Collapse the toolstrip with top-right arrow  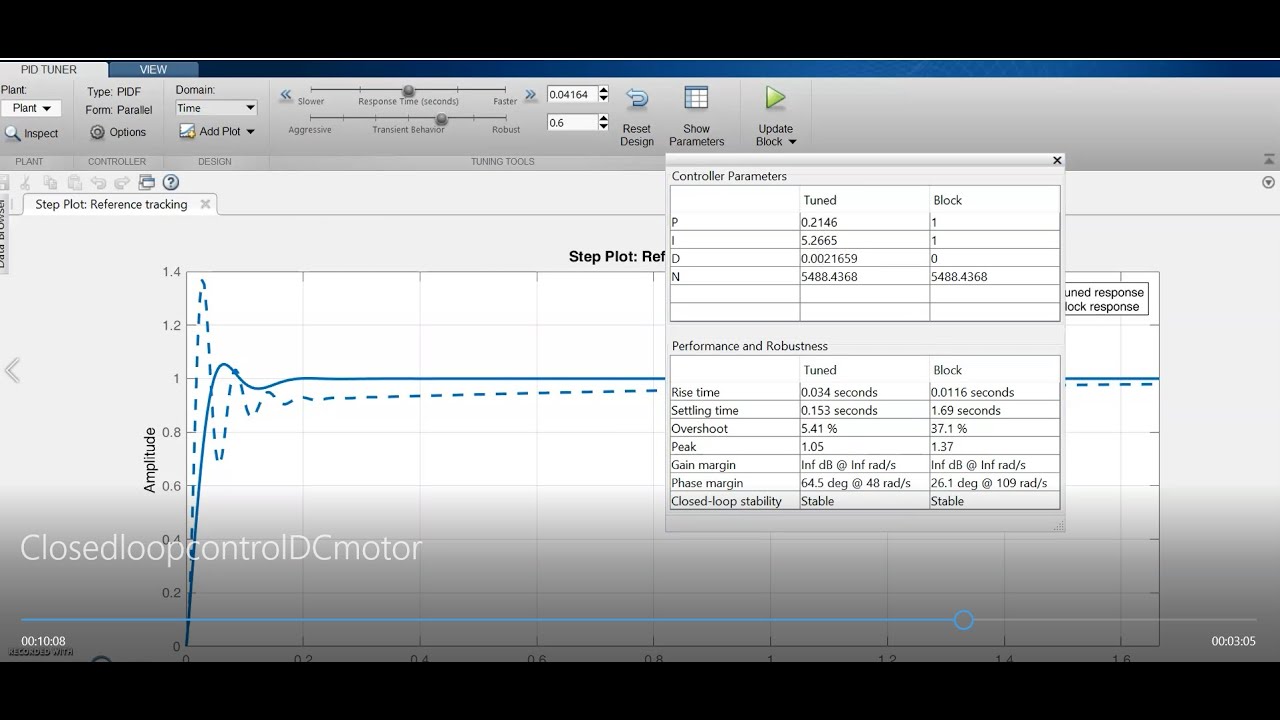click(x=1269, y=160)
